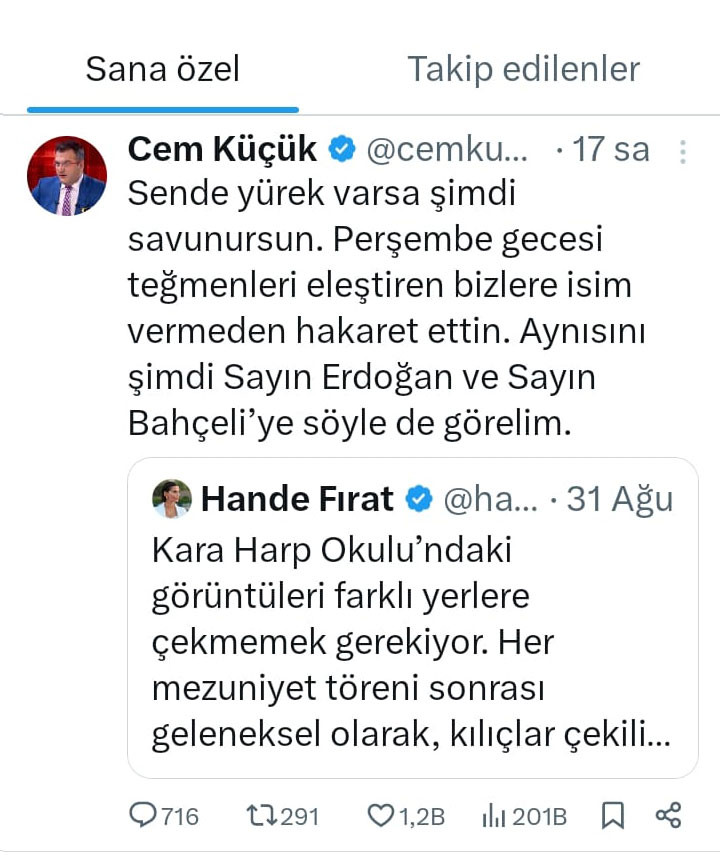Screen dimensions: 720x860
Task: Click the retweet icon showing 291
Action: click(x=261, y=816)
